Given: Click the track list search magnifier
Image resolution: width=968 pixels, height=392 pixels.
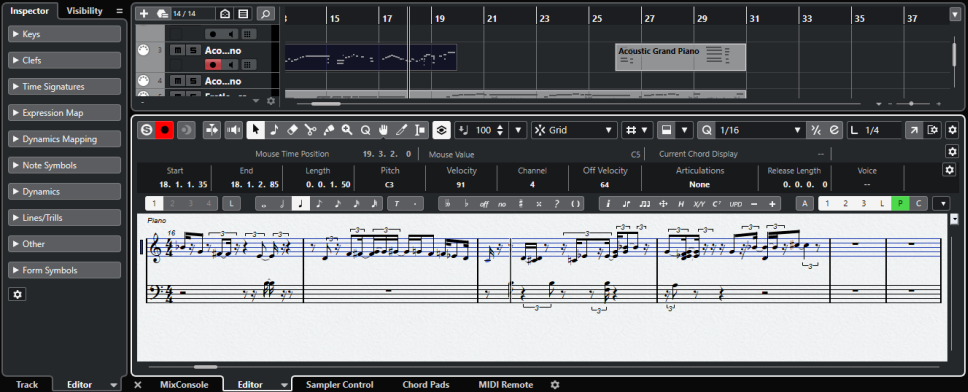Looking at the screenshot, I should point(265,14).
